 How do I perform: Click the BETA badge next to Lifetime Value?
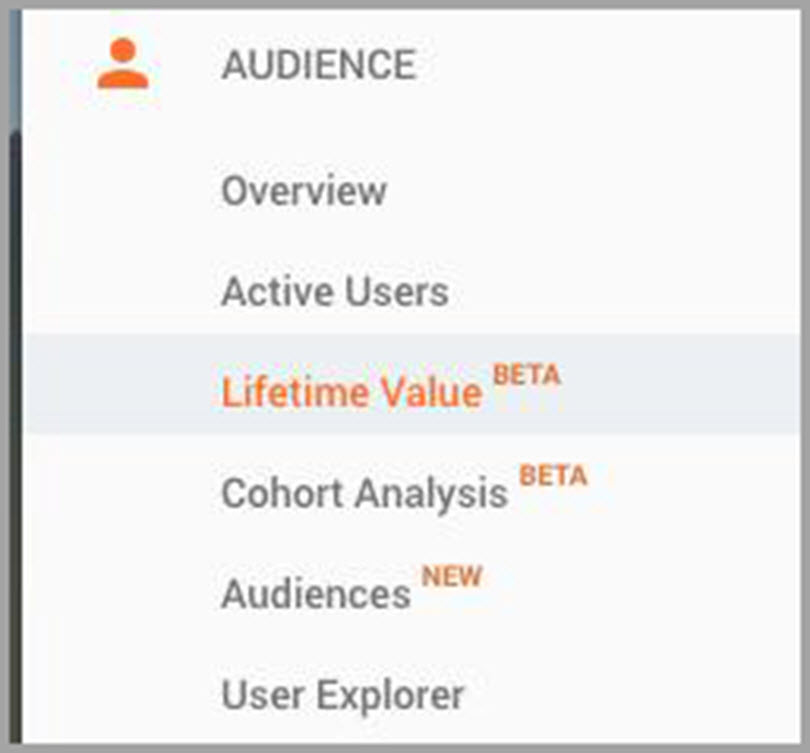click(528, 375)
